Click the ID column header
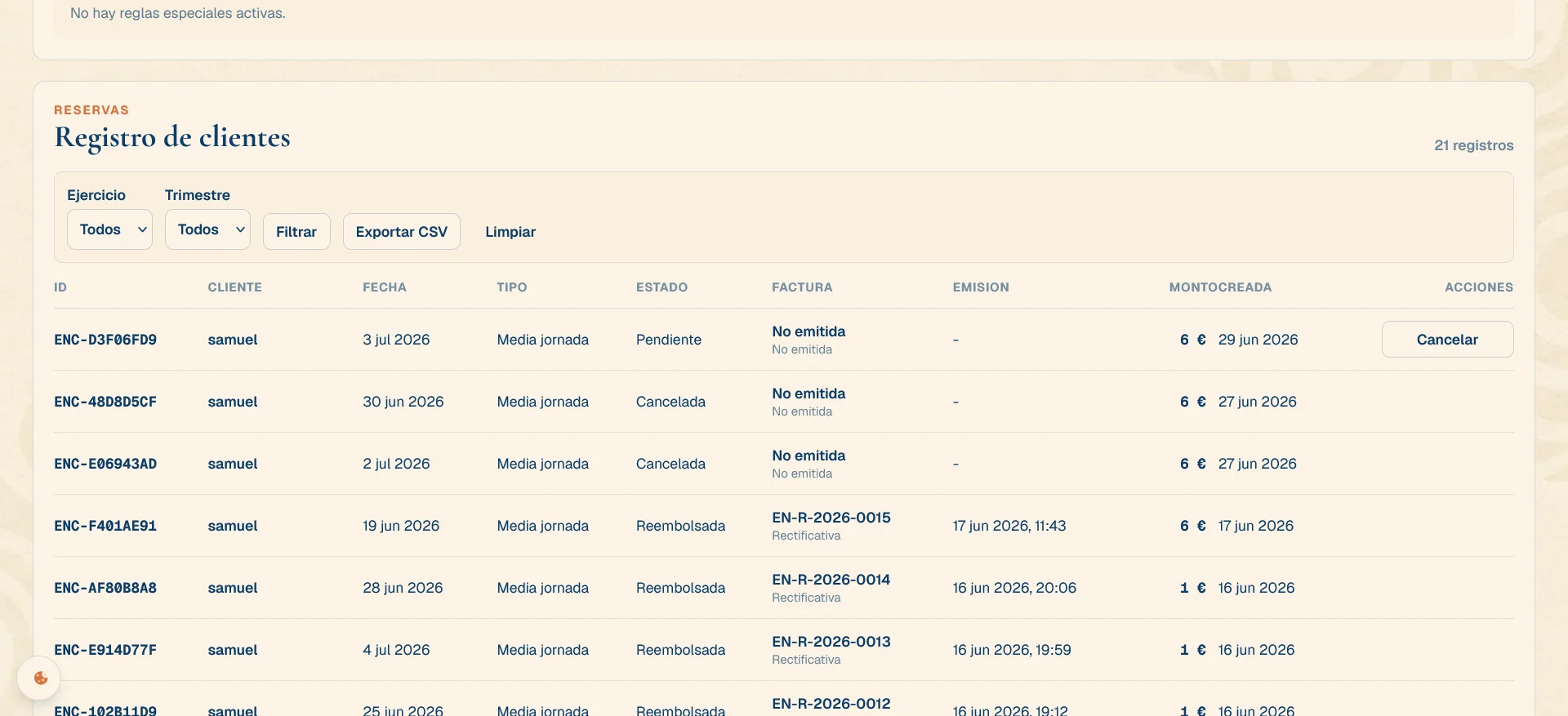Image resolution: width=1568 pixels, height=716 pixels. tap(60, 287)
